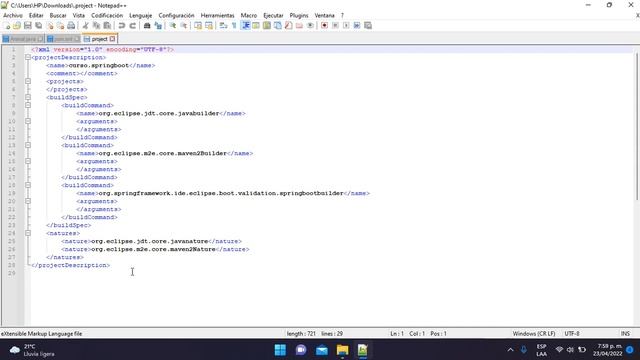Click Windows (CR LF) line ending in status bar
This screenshot has height=360, width=640.
[x=534, y=334]
